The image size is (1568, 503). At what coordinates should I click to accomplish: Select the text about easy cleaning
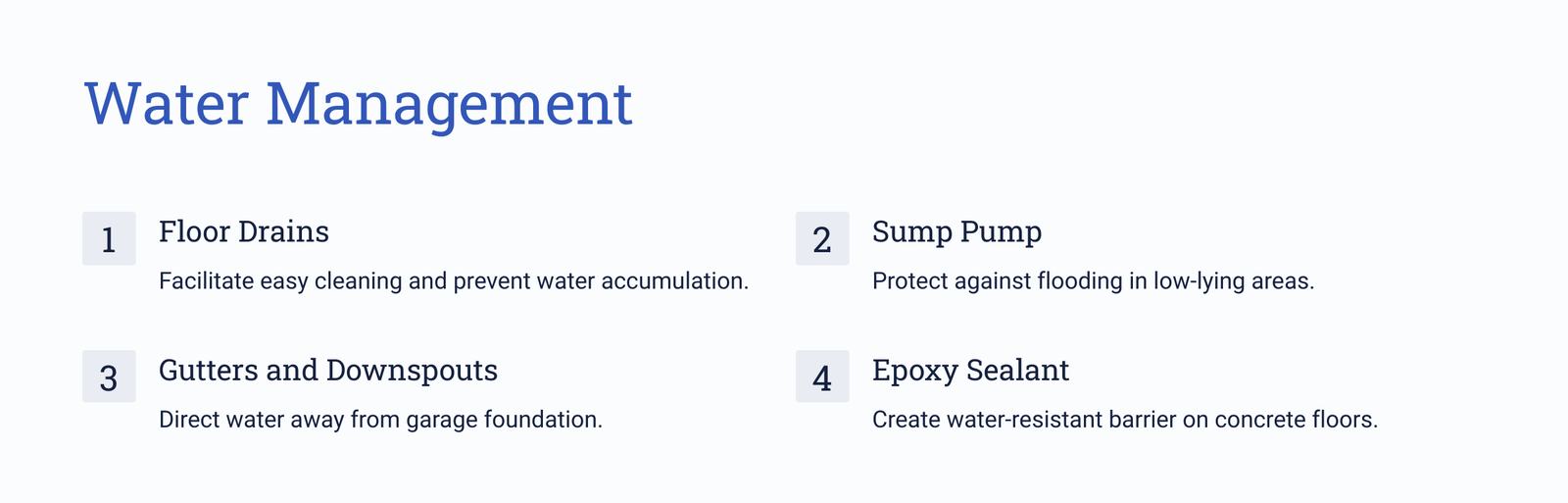454,281
